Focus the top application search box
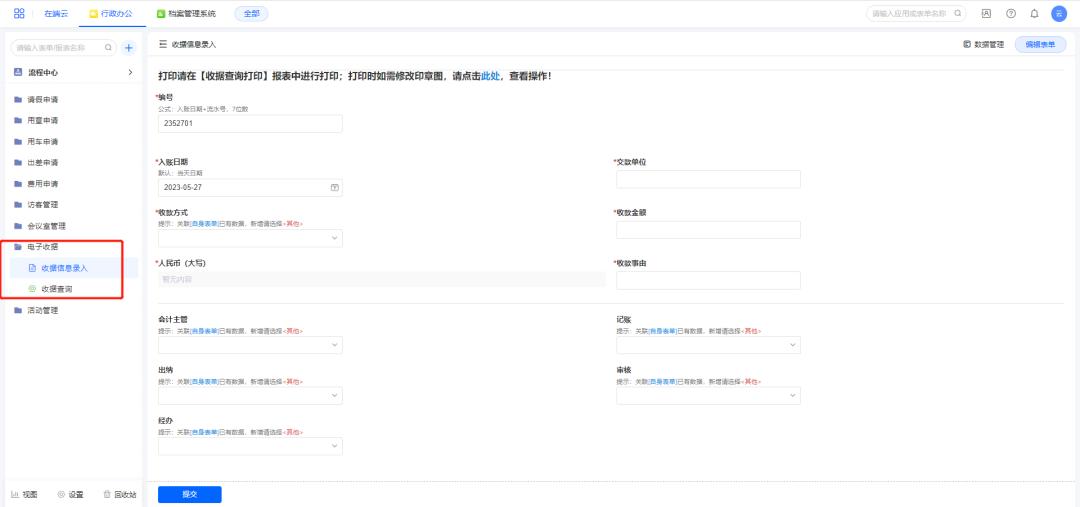Viewport: 1080px width, 507px height. (916, 13)
